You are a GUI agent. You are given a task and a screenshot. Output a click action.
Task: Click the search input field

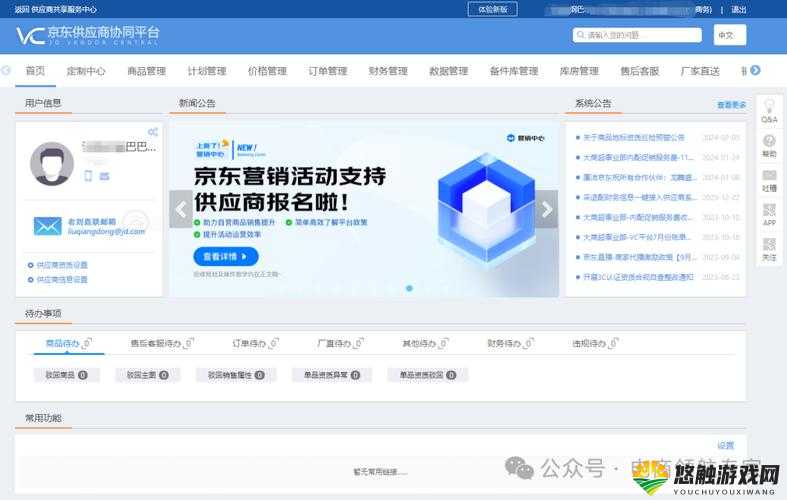(x=637, y=35)
